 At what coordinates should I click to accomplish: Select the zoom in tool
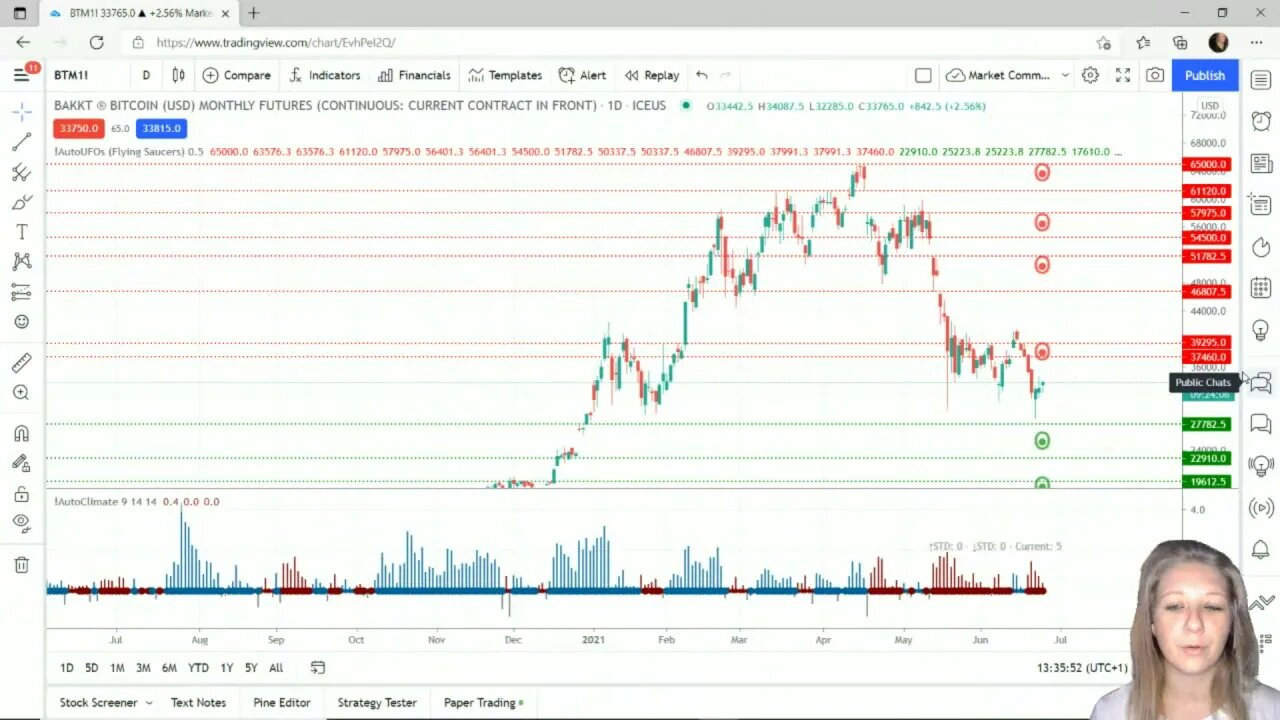(x=21, y=393)
